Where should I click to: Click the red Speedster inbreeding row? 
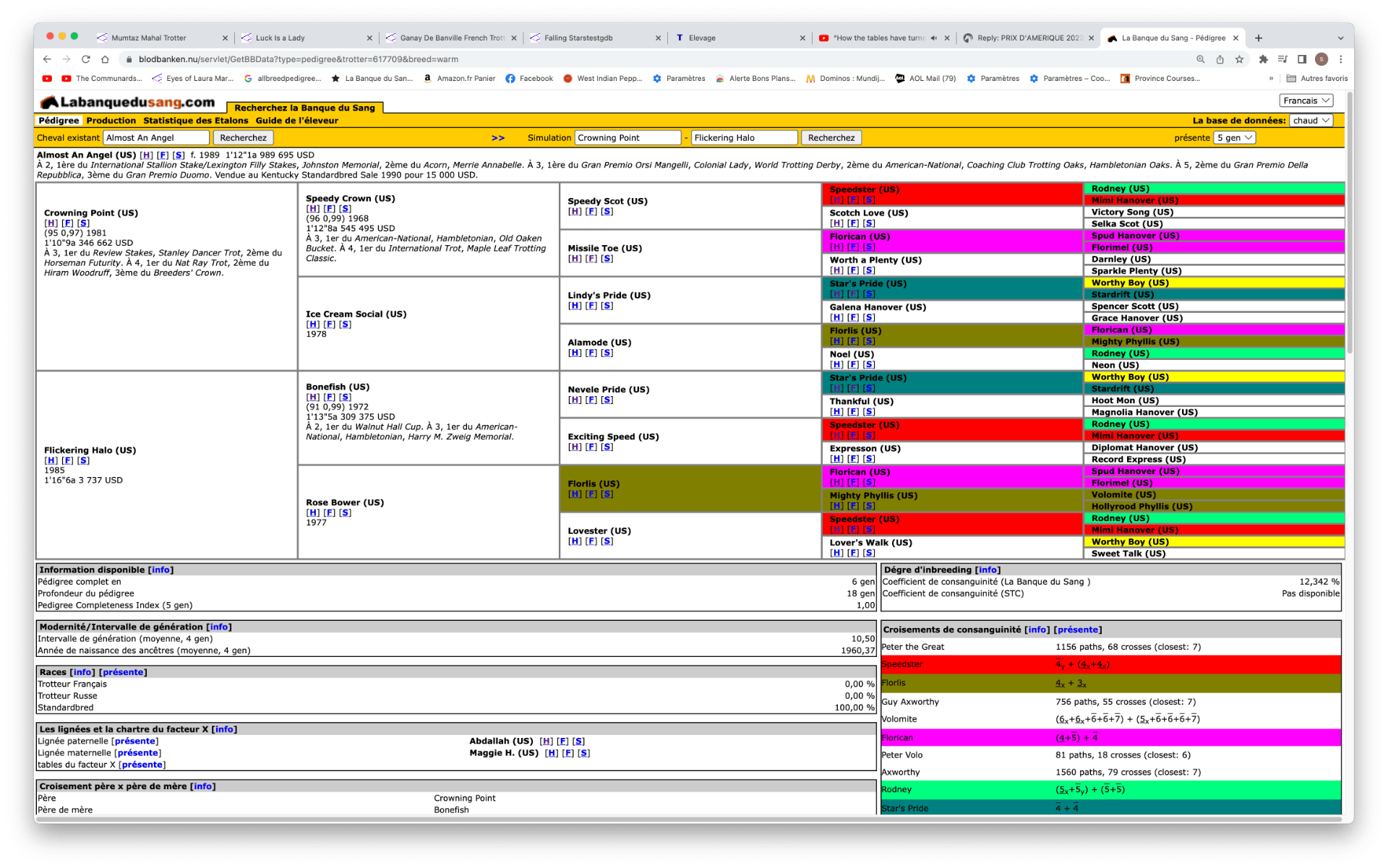(1110, 664)
